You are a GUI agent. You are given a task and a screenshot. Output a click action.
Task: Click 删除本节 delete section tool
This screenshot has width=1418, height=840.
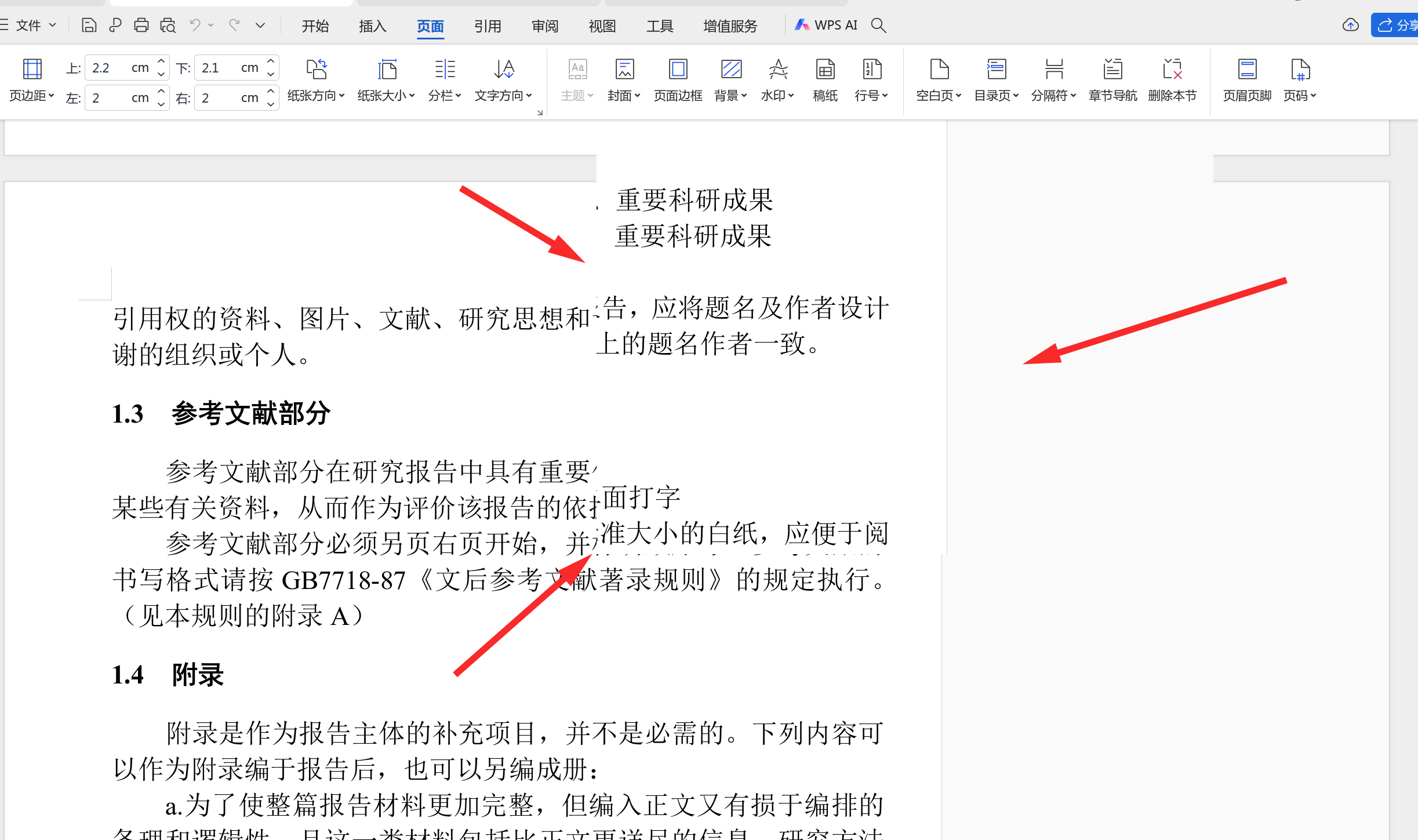1172,80
